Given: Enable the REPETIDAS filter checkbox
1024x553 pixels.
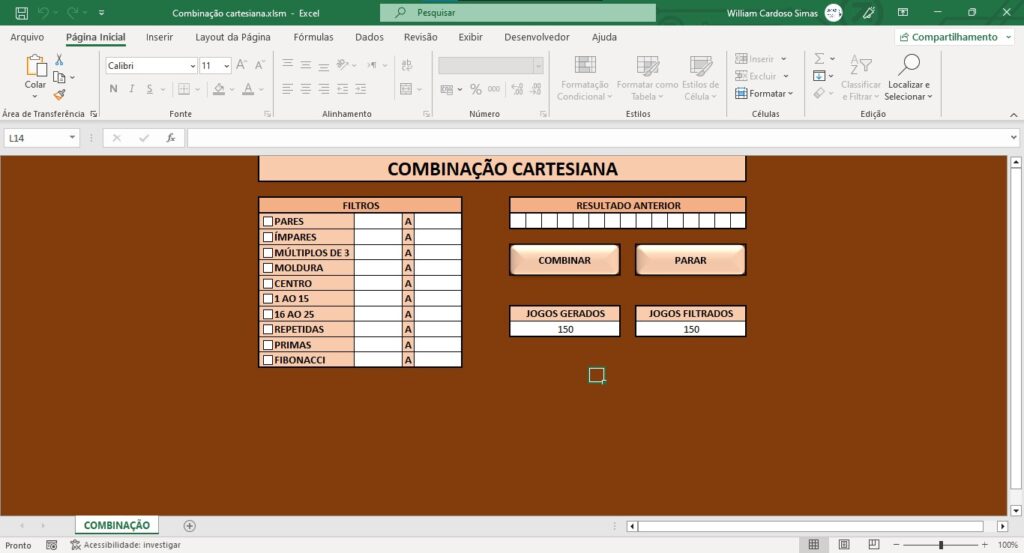Looking at the screenshot, I should point(268,329).
